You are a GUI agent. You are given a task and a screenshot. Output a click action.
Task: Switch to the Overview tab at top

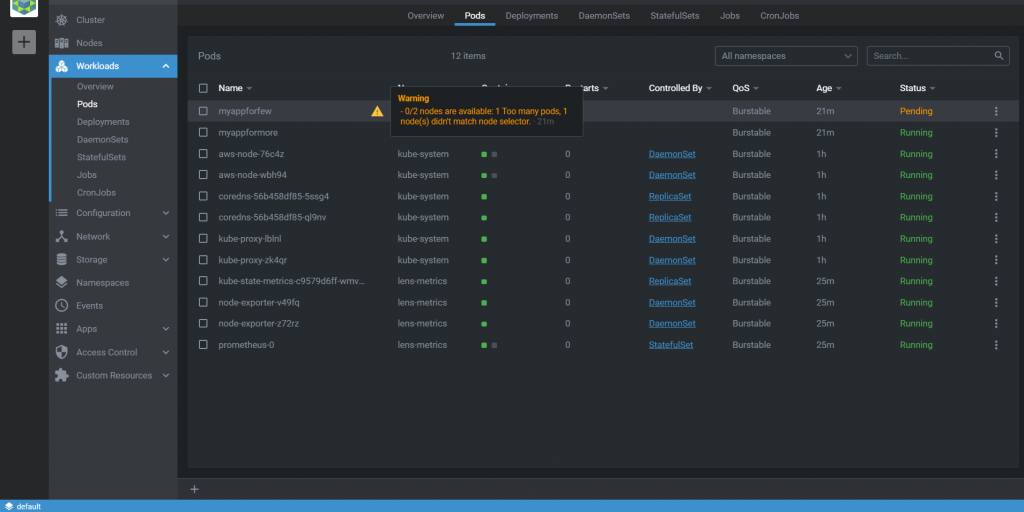click(x=426, y=16)
